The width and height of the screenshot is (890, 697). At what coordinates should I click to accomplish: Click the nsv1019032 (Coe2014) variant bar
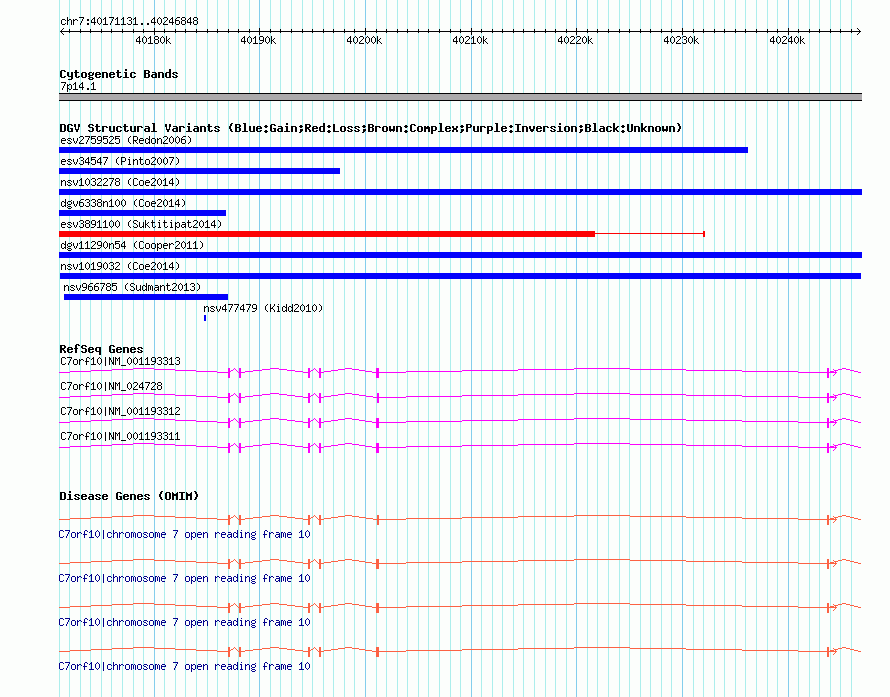[x=460, y=276]
